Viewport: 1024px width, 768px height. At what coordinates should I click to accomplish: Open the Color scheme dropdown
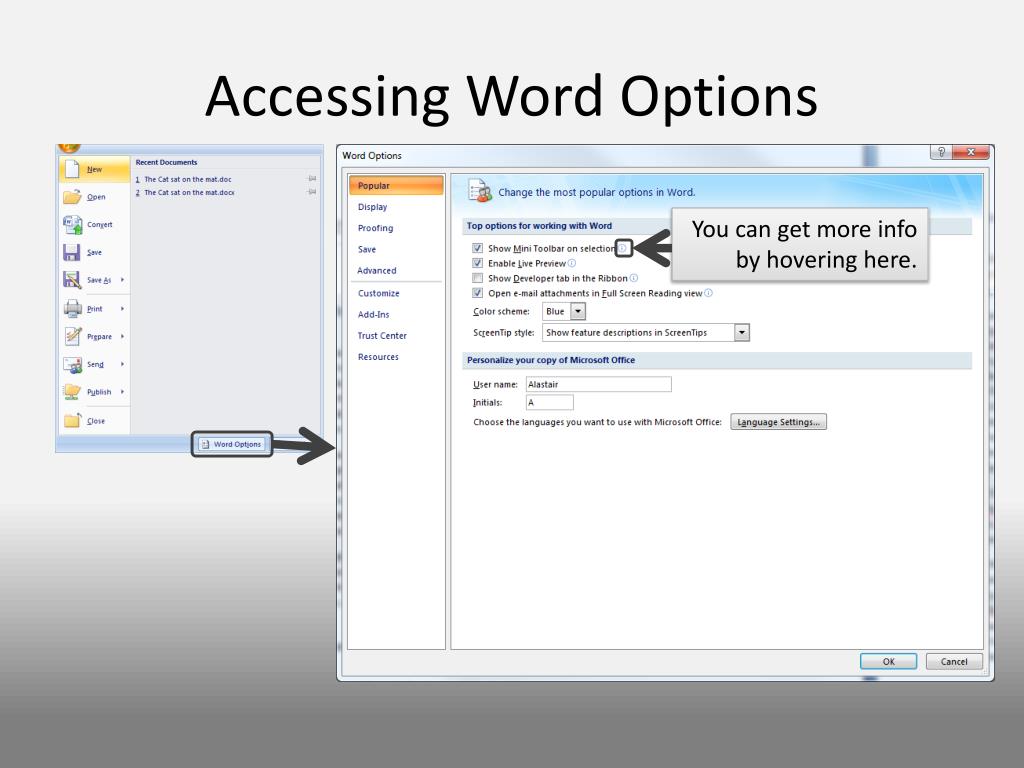(578, 312)
